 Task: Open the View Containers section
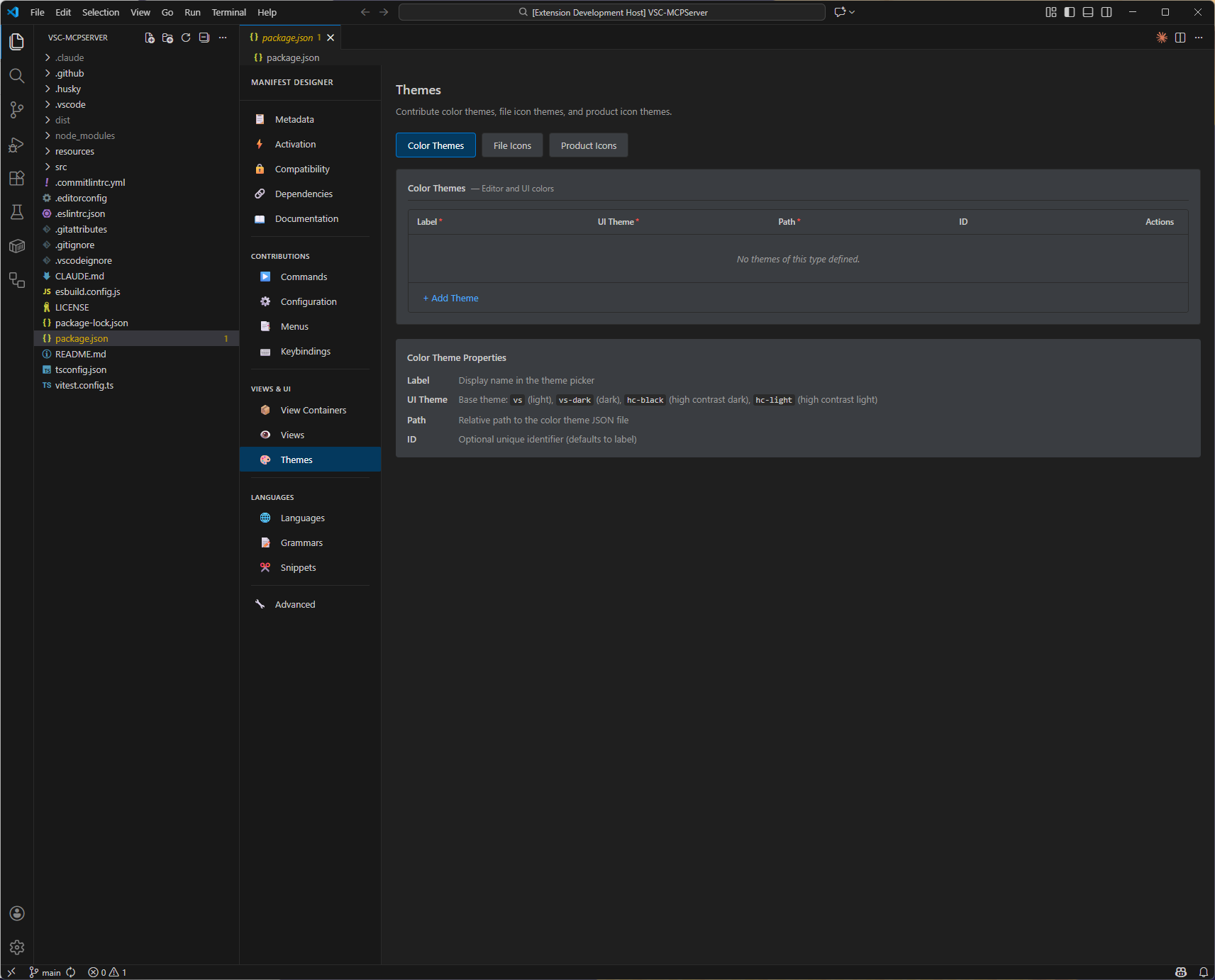310,410
